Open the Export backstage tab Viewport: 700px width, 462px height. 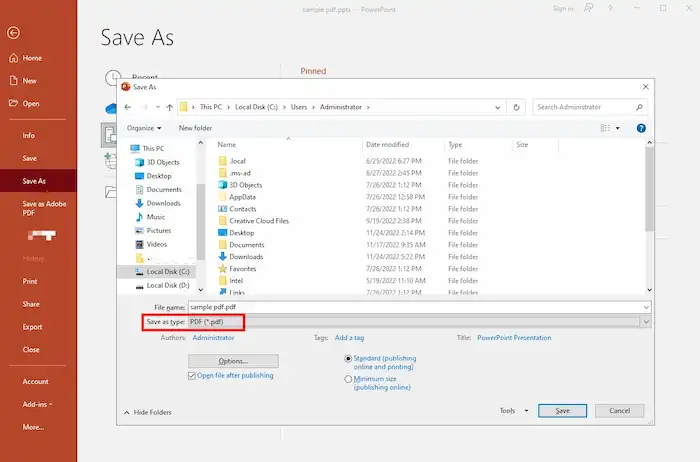pos(33,327)
